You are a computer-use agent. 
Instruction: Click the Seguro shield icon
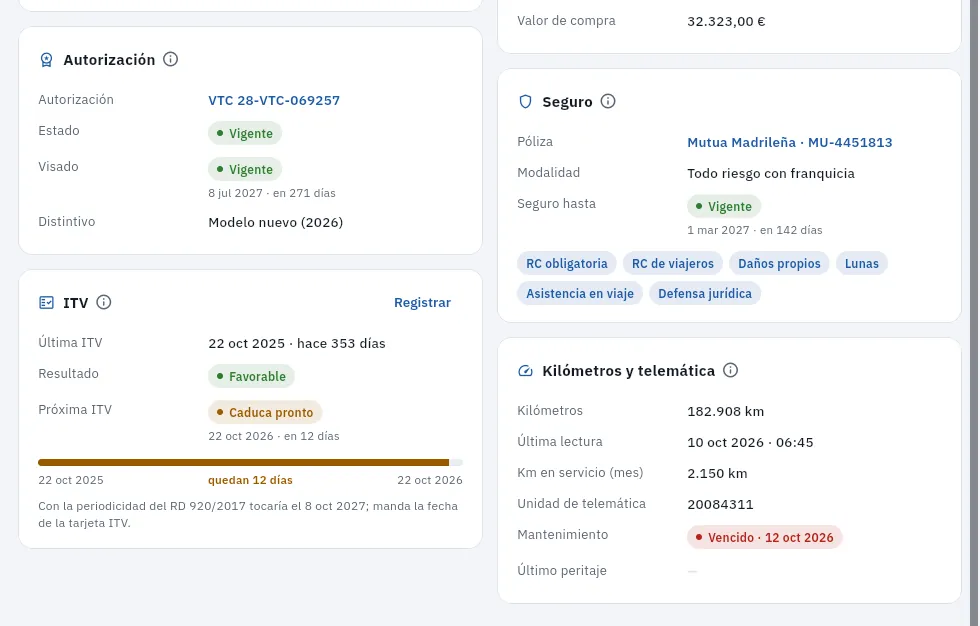click(526, 102)
